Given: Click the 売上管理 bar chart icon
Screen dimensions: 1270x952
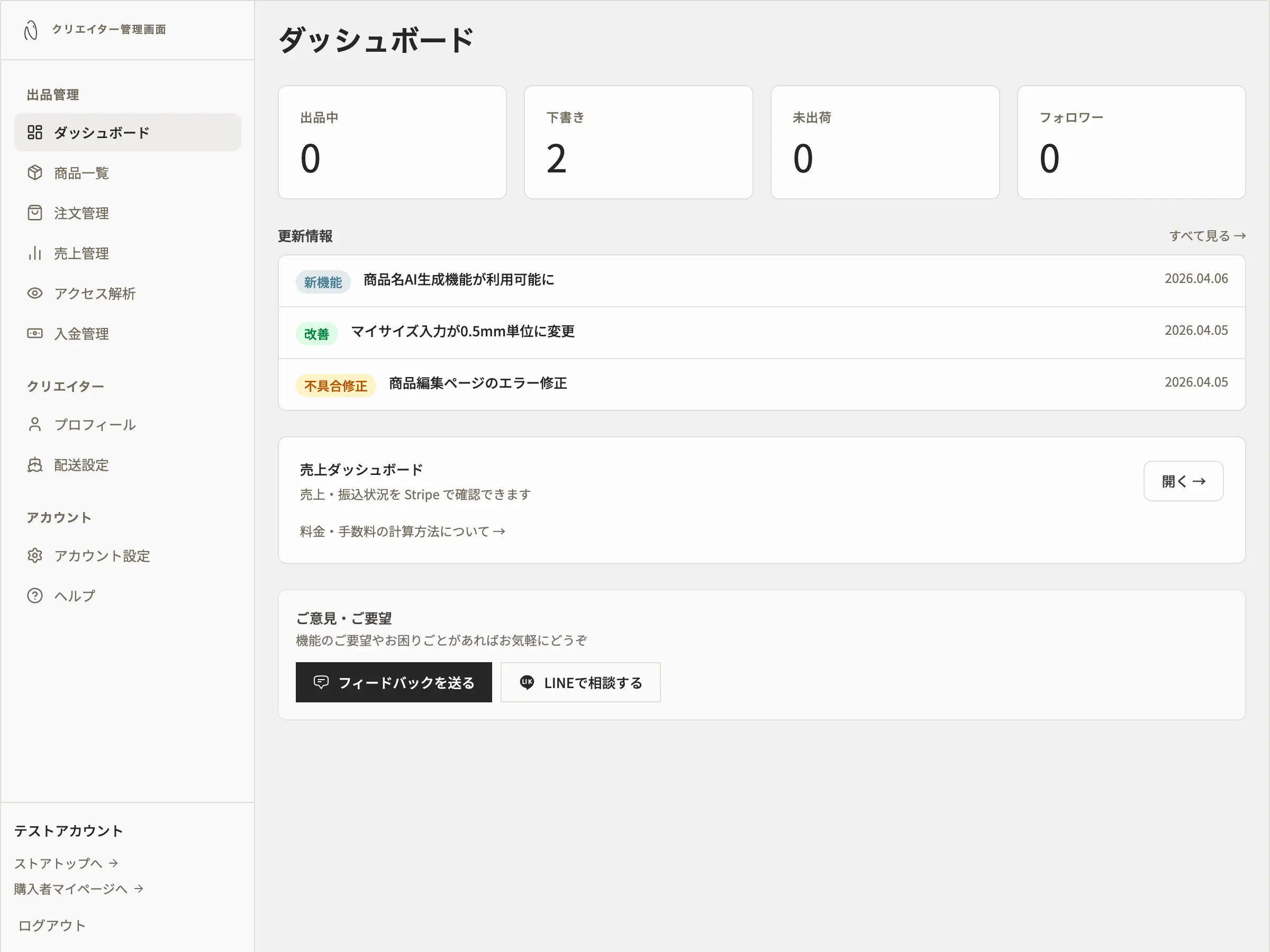Looking at the screenshot, I should 35,253.
